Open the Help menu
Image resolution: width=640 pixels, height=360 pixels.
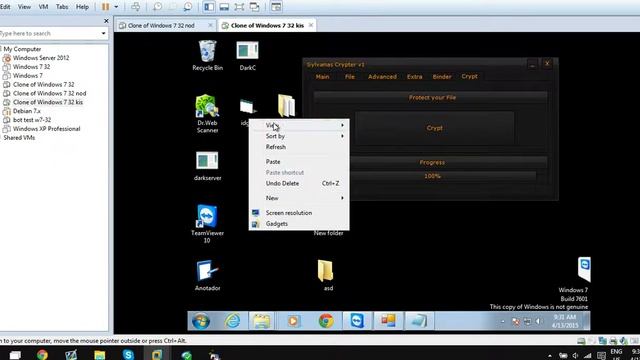(82, 7)
